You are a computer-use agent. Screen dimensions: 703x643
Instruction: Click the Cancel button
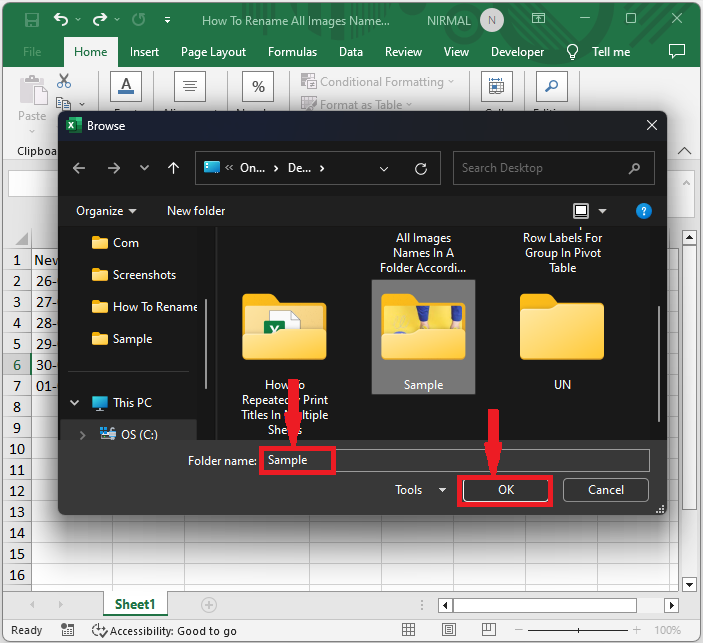[x=605, y=490]
